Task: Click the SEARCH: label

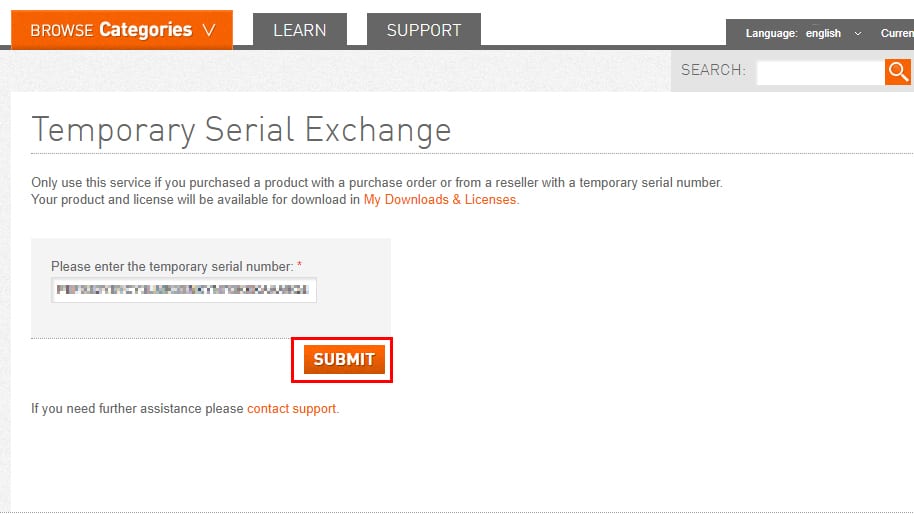Action: [x=713, y=70]
